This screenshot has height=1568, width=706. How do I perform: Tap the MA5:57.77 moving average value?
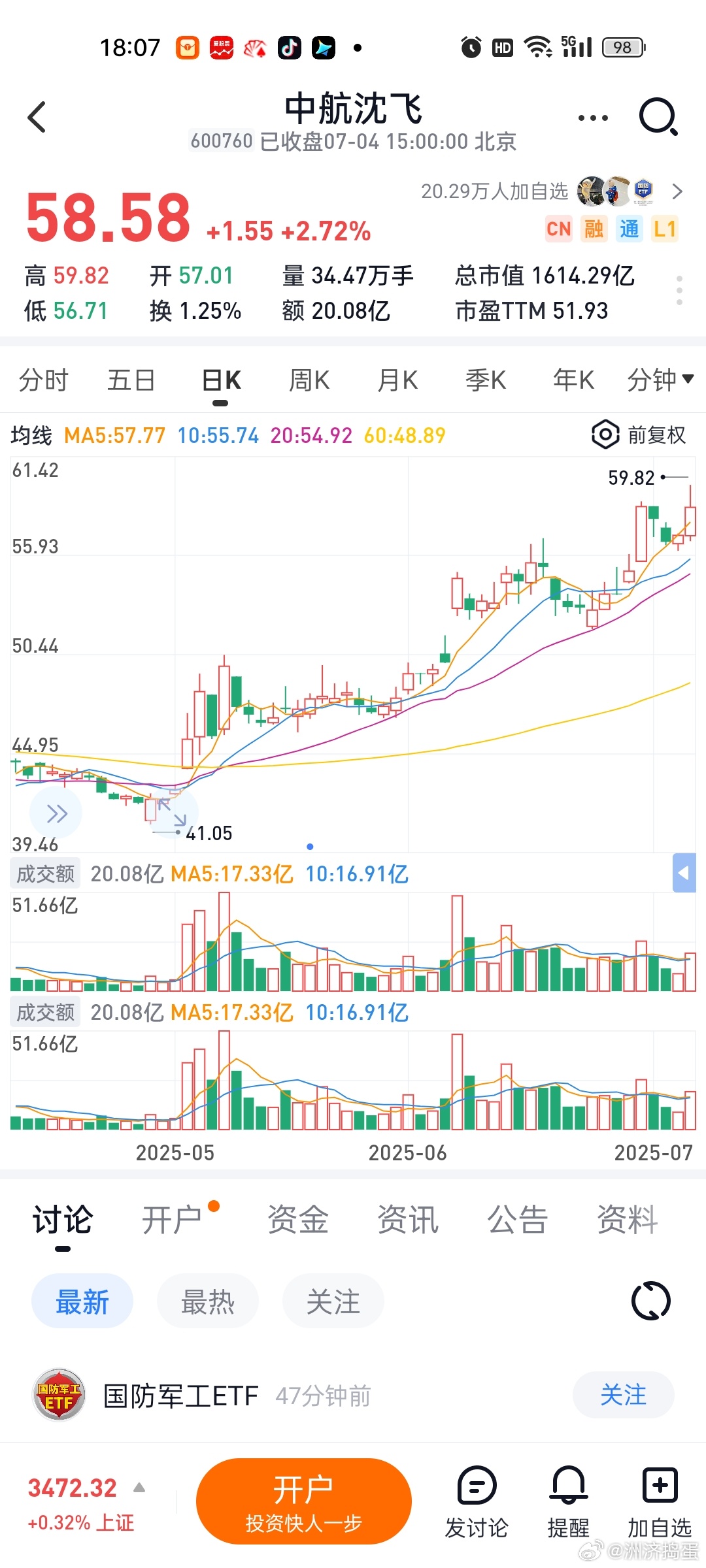(115, 436)
